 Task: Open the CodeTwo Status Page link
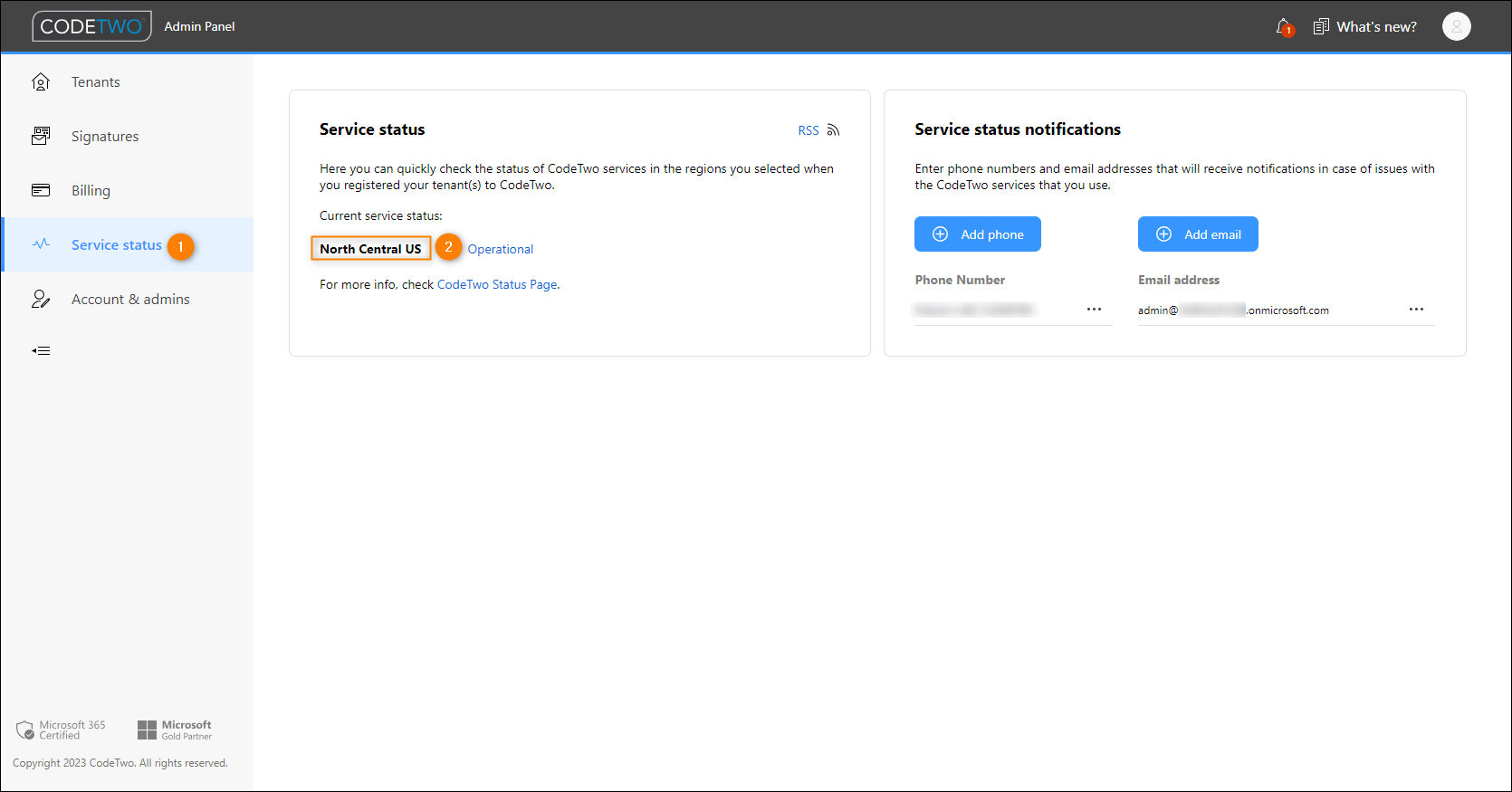click(x=497, y=284)
